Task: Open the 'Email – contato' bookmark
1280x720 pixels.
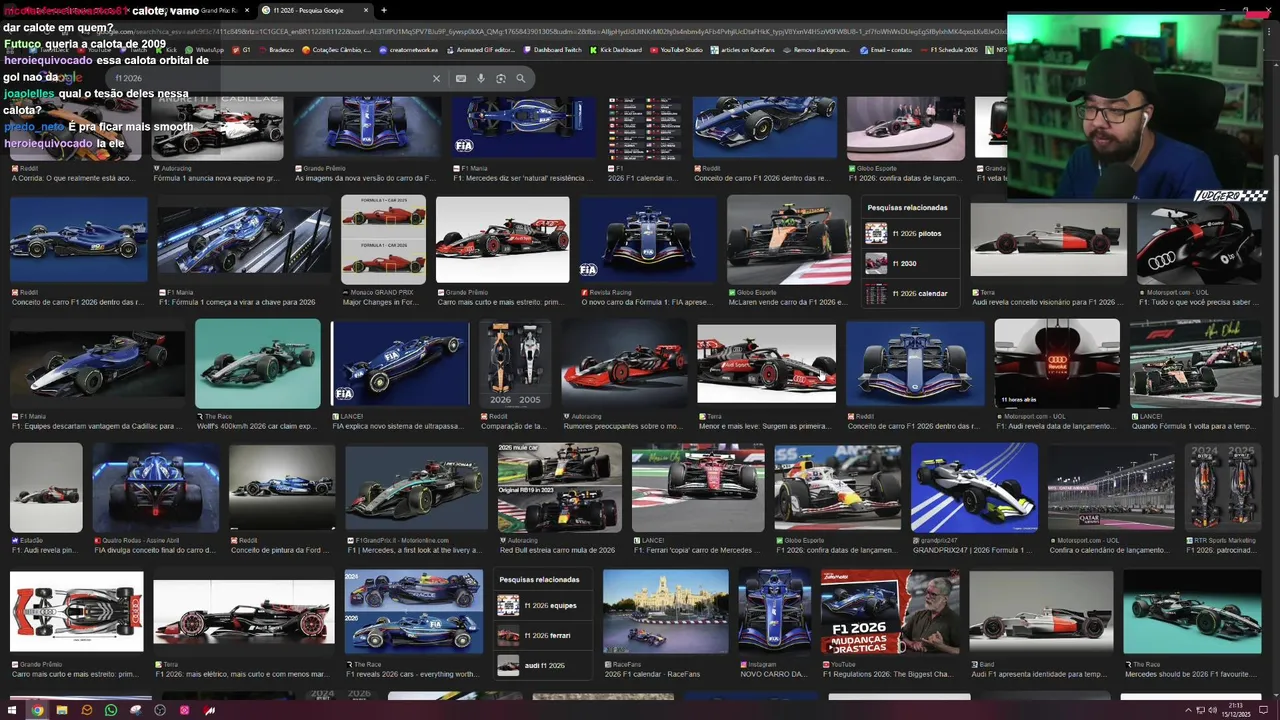Action: click(x=887, y=50)
